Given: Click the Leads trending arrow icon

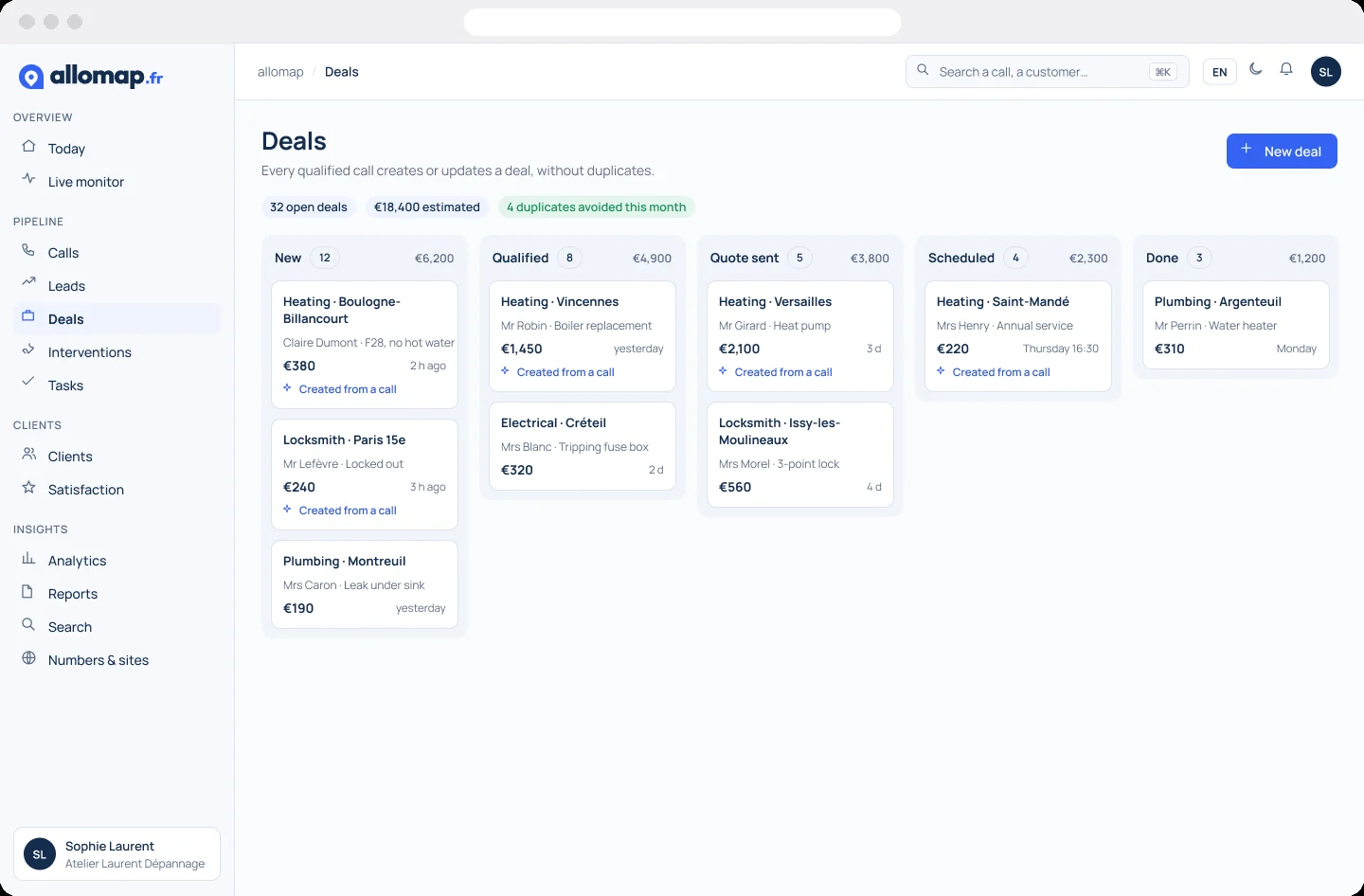Looking at the screenshot, I should (28, 282).
